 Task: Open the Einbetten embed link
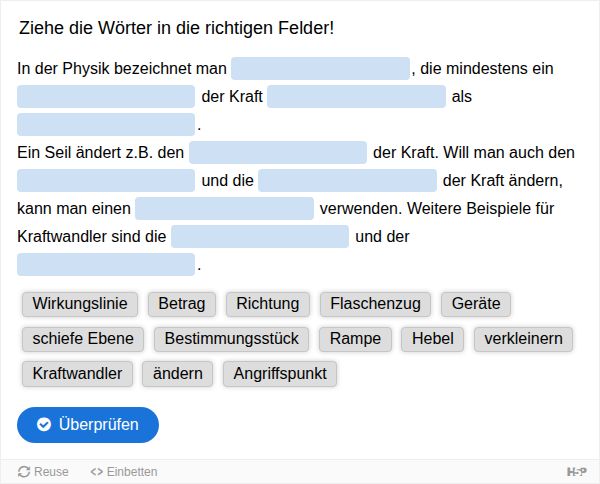pyautogui.click(x=124, y=471)
